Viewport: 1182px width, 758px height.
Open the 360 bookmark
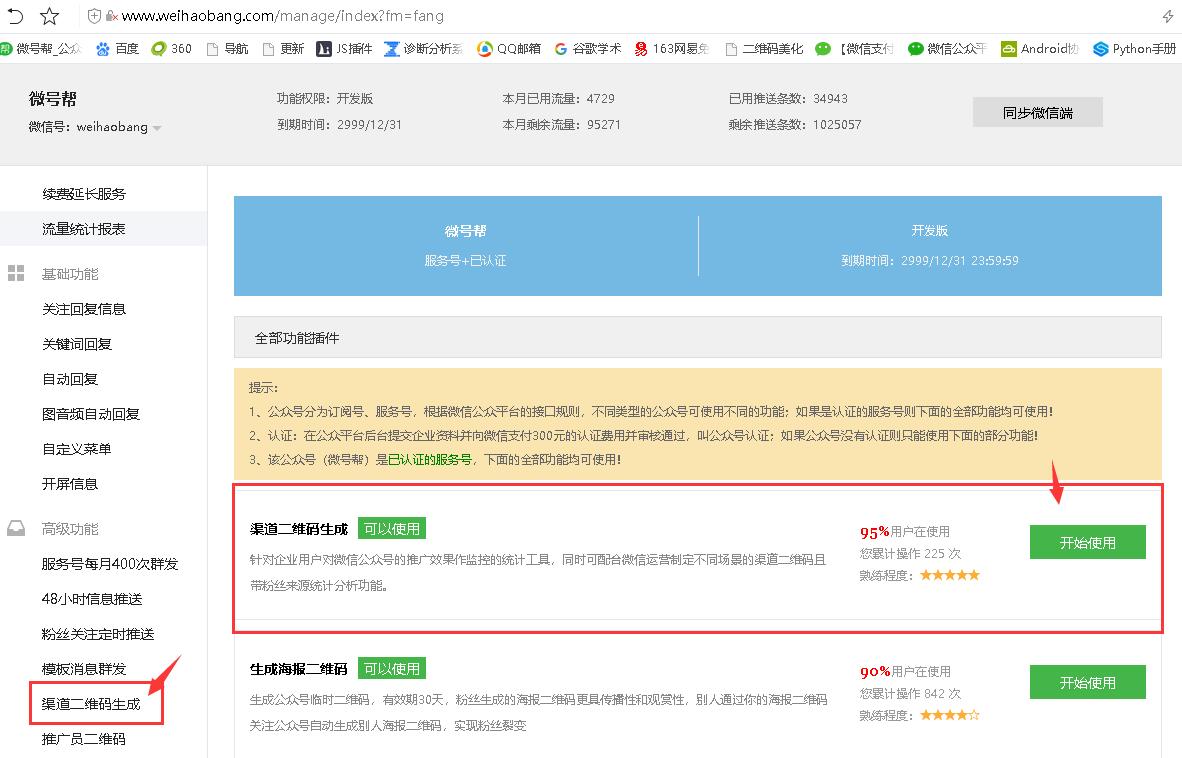[x=171, y=48]
